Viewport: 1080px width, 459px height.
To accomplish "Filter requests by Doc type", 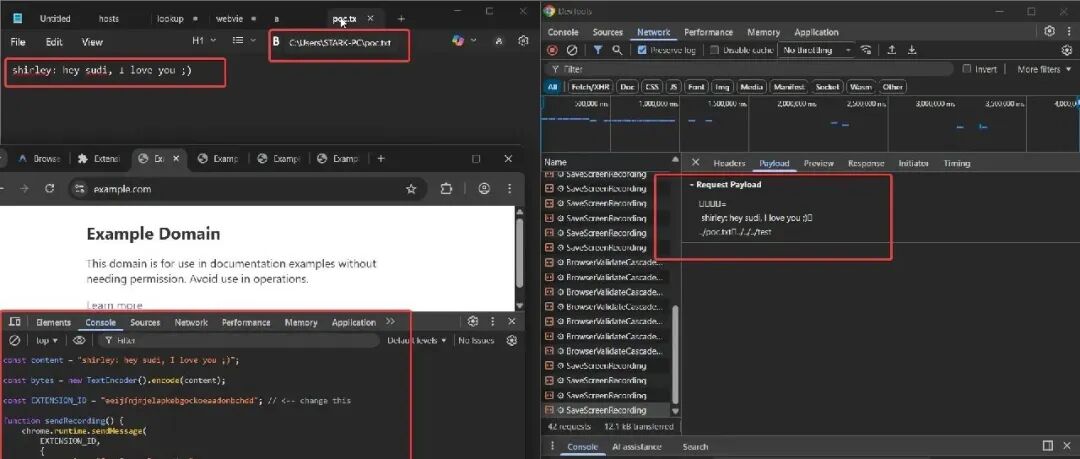I will [x=627, y=87].
